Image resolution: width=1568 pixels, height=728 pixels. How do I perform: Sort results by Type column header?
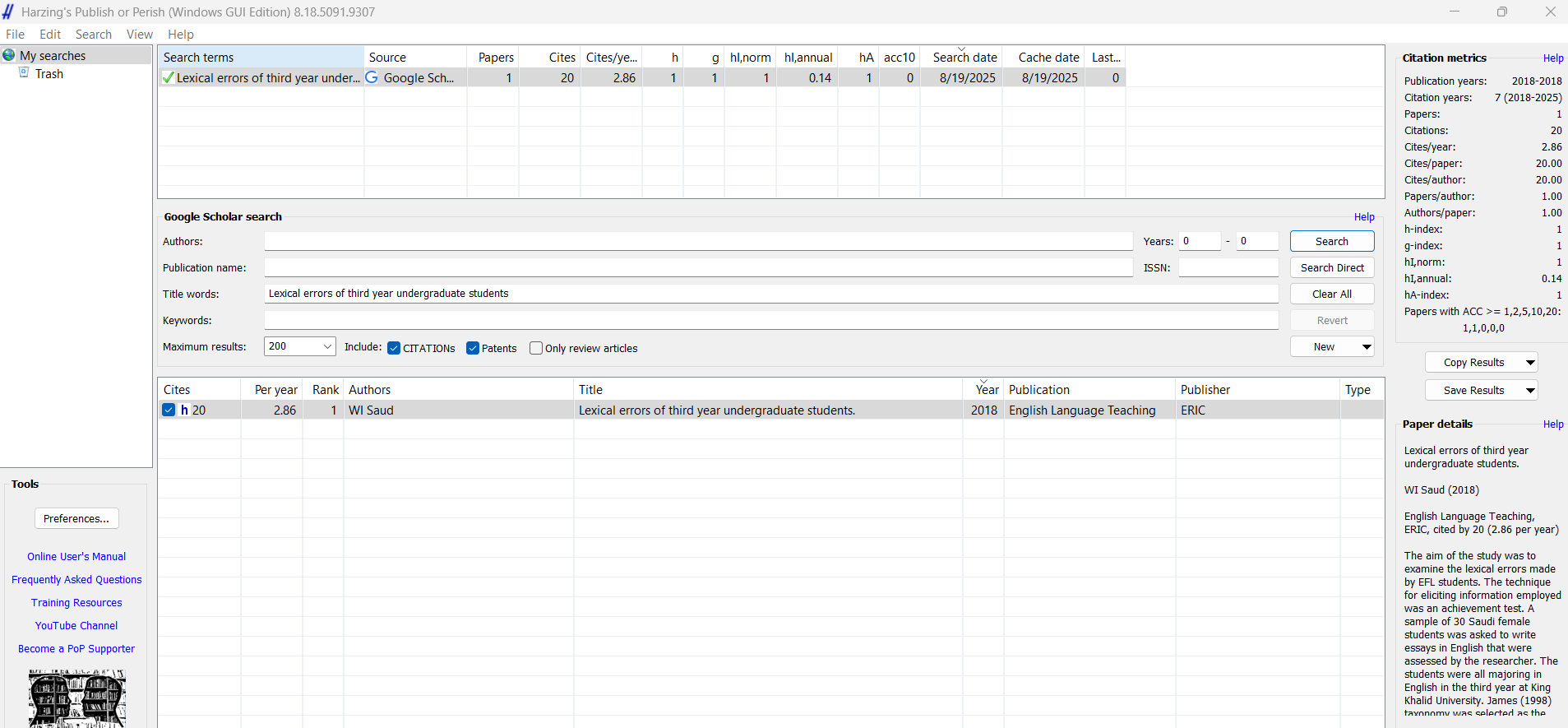pyautogui.click(x=1362, y=389)
